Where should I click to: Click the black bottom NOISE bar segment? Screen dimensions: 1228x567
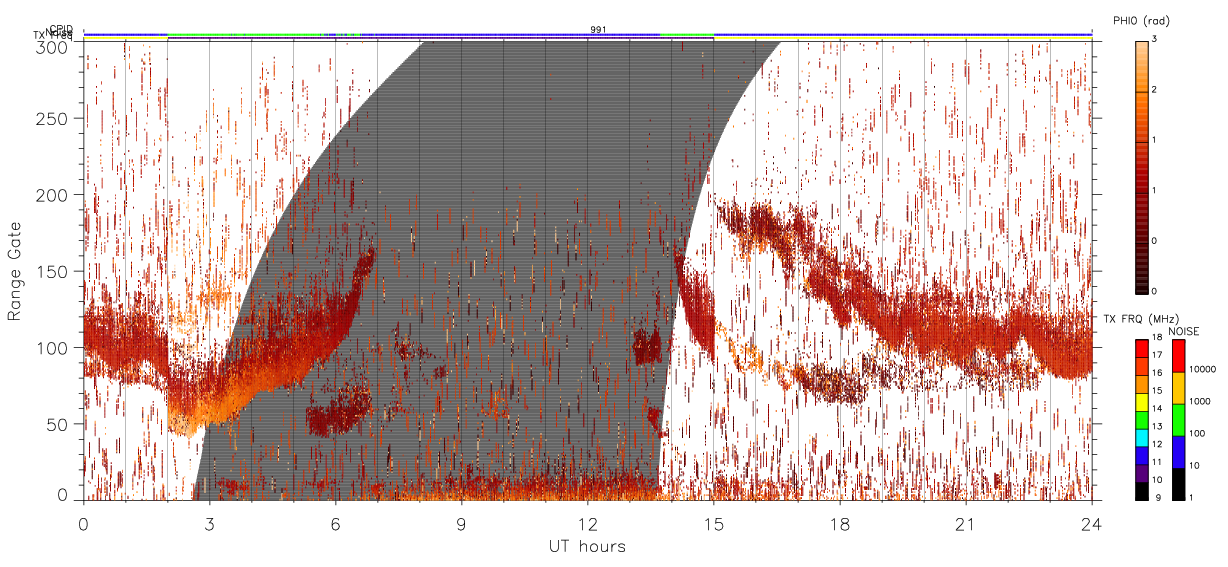pyautogui.click(x=1179, y=484)
